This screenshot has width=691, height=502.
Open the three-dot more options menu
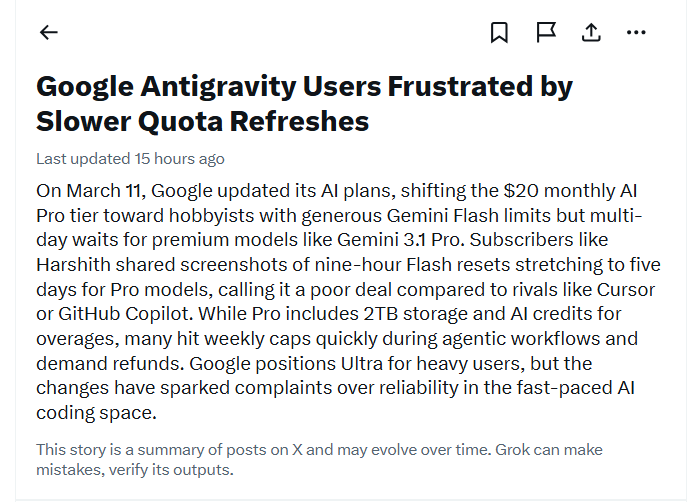tap(637, 33)
